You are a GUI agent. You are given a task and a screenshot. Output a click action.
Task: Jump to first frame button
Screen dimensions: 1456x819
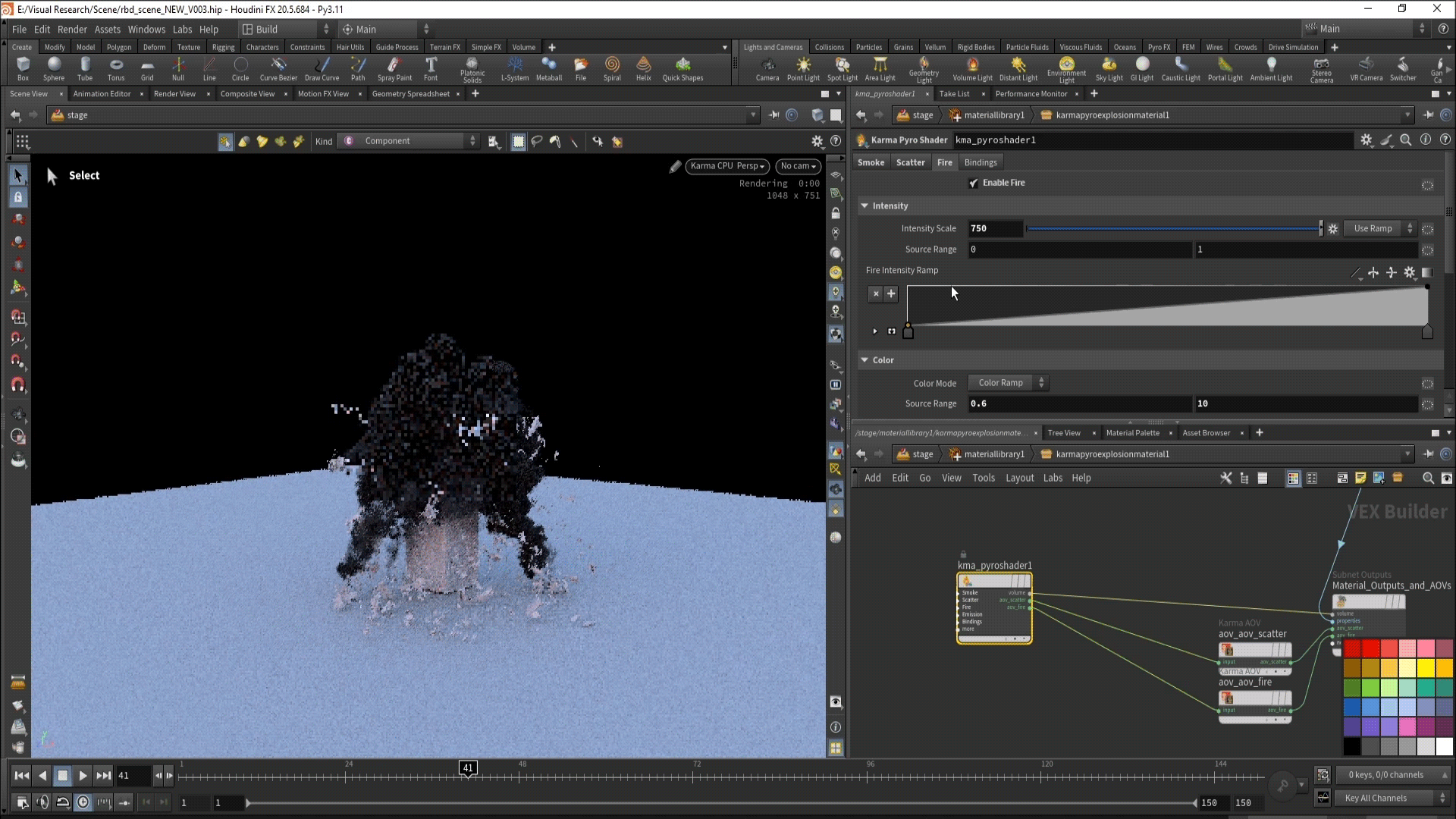(x=21, y=775)
